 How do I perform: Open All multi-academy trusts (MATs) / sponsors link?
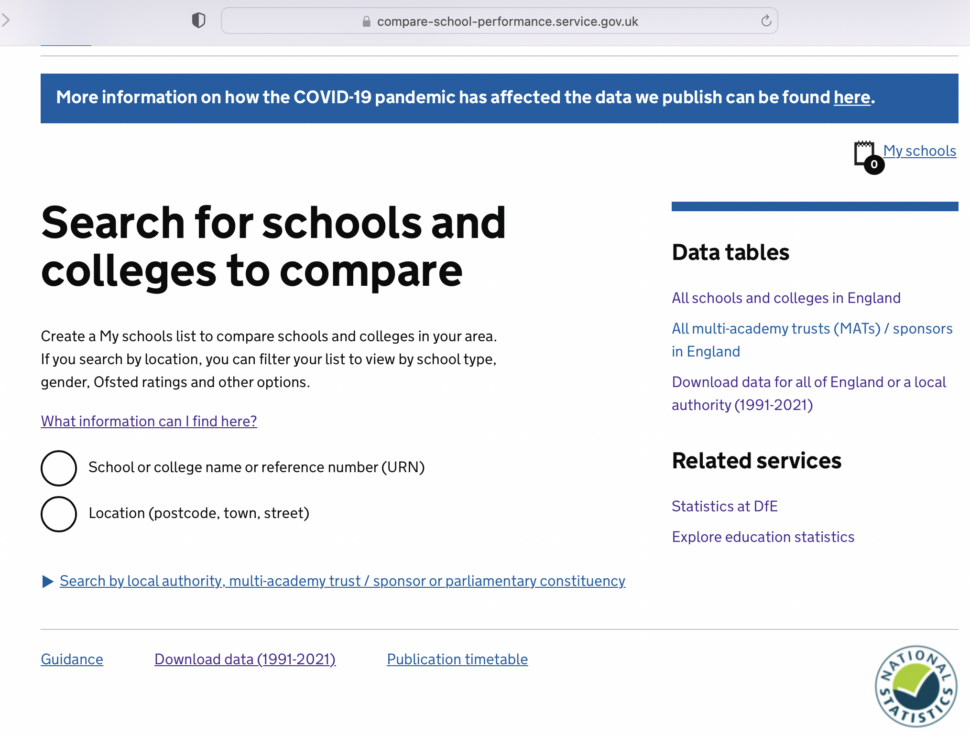[812, 340]
